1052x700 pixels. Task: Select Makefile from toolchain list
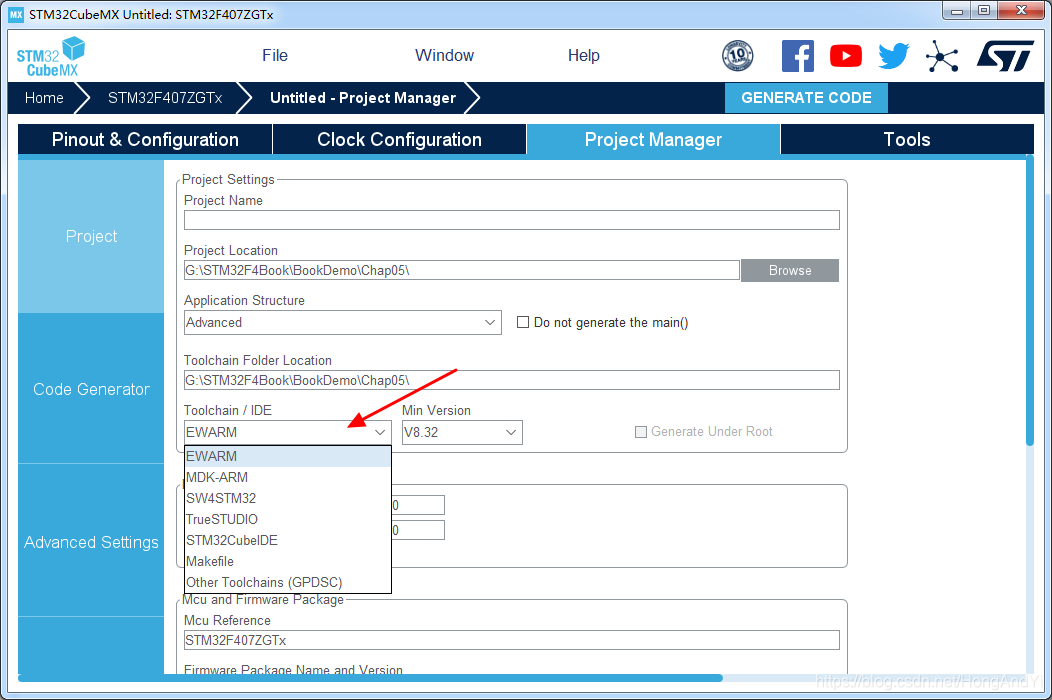tap(288, 561)
